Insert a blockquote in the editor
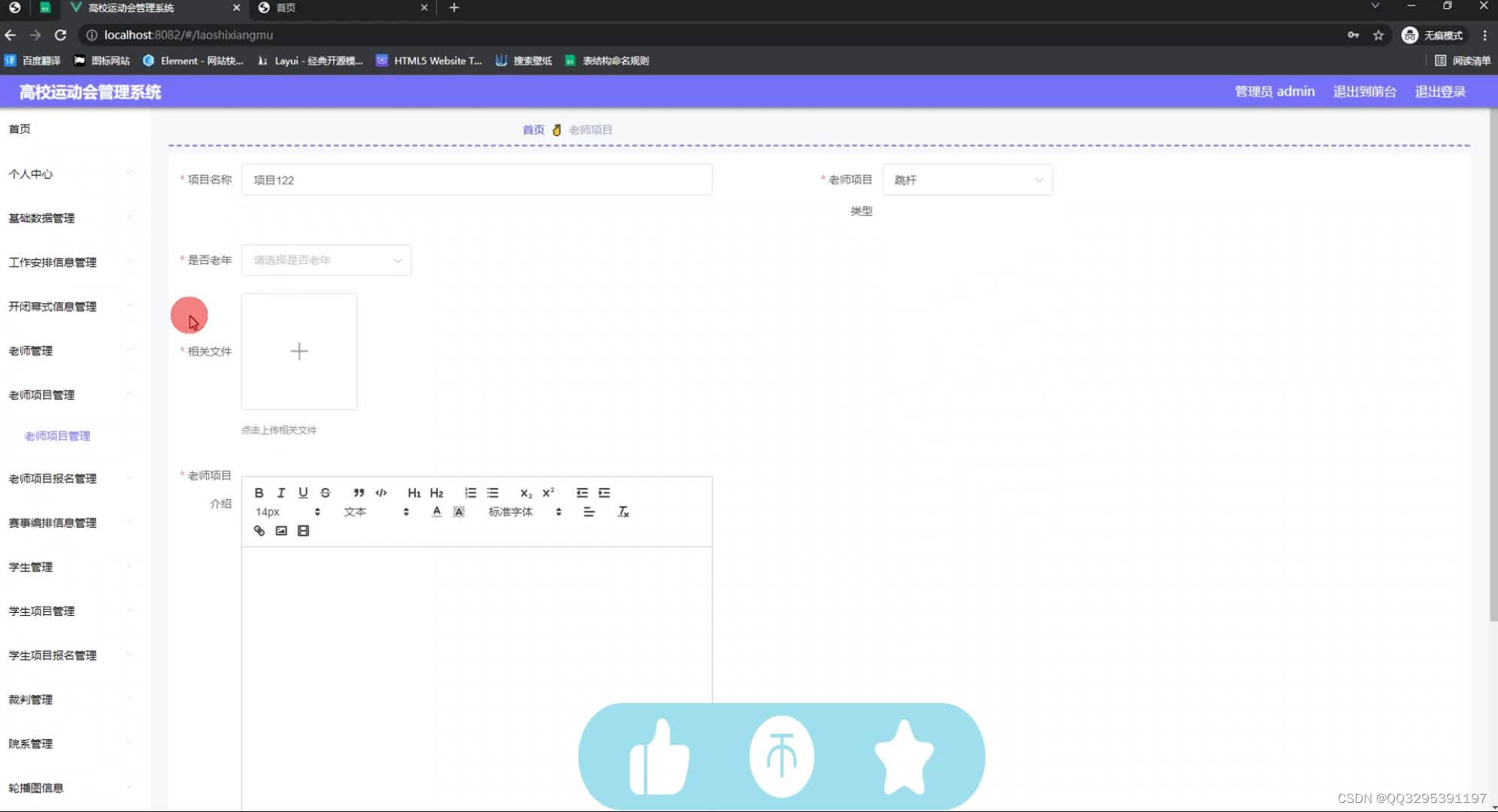Viewport: 1498px width, 812px height. coord(359,492)
